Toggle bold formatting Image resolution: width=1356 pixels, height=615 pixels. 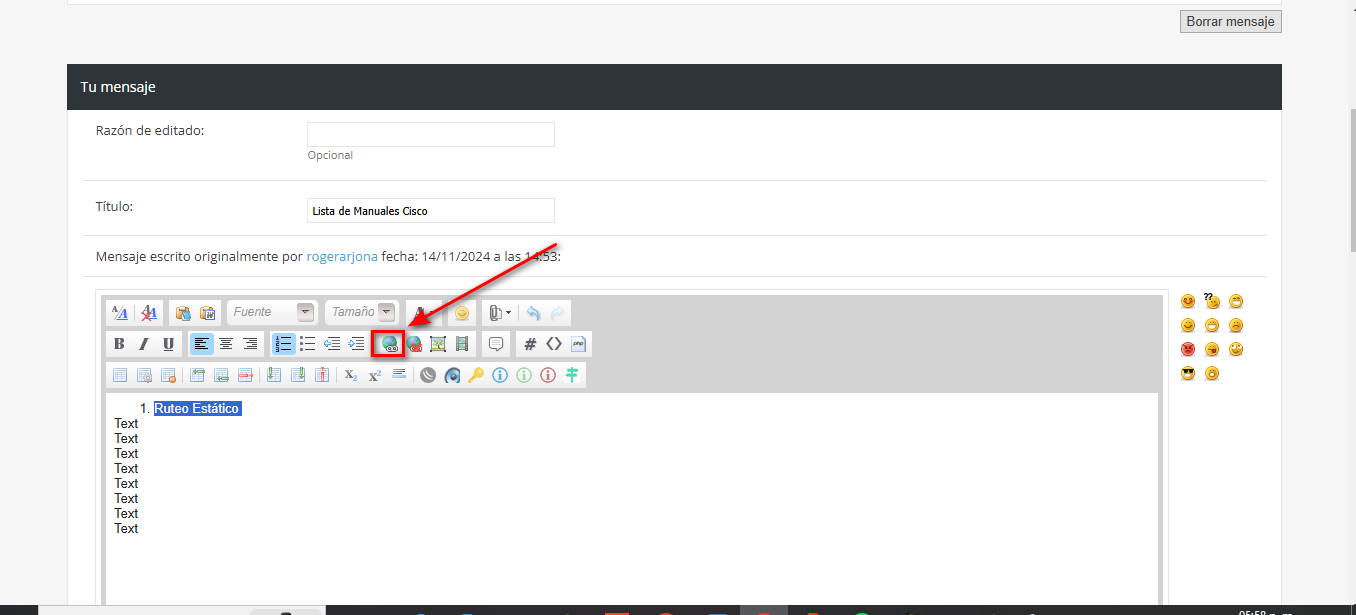tap(119, 344)
